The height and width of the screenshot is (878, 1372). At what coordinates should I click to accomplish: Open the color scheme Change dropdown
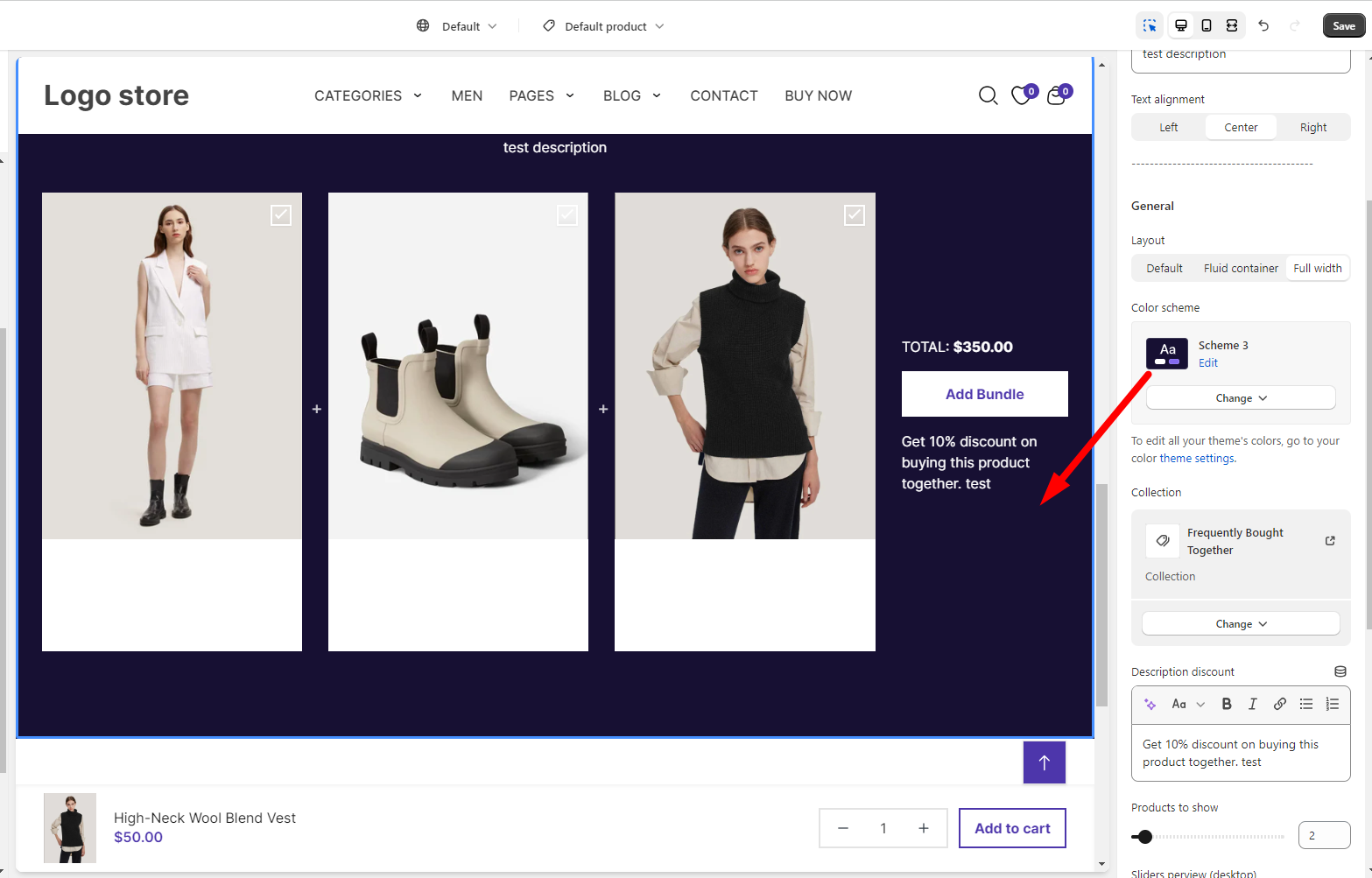click(1241, 398)
